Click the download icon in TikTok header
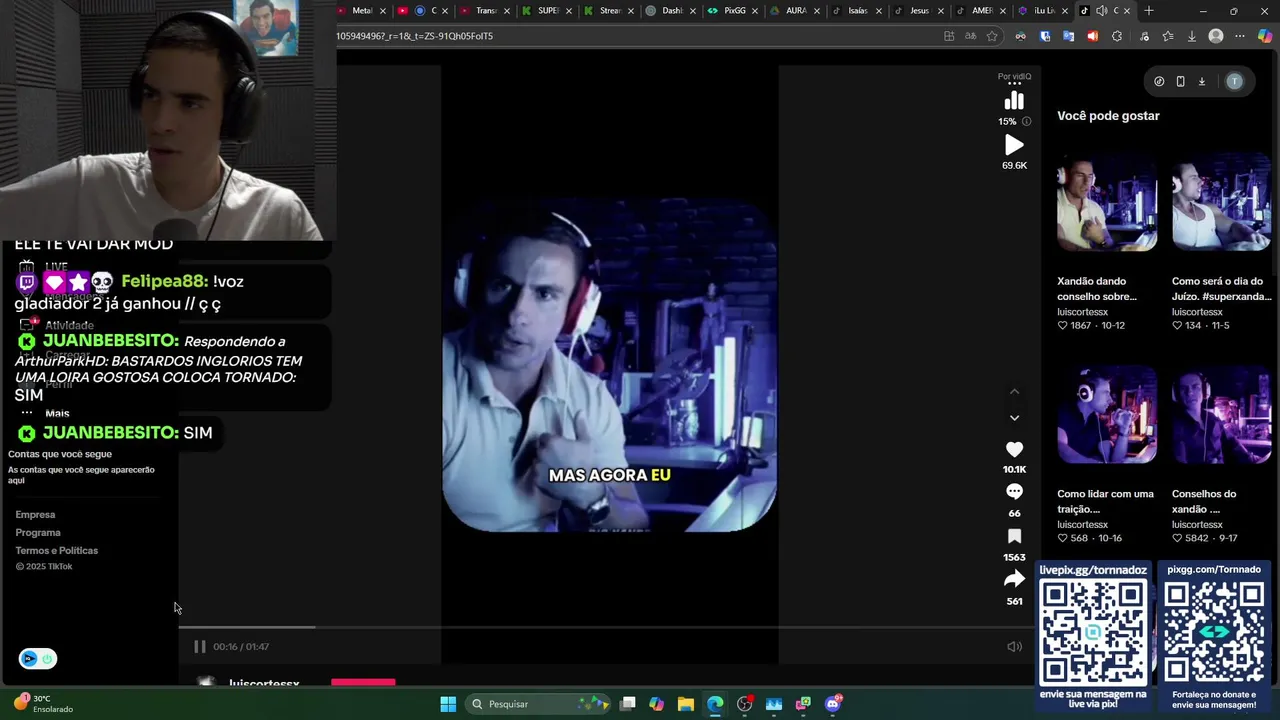Viewport: 1280px width, 720px height. pyautogui.click(x=1202, y=82)
